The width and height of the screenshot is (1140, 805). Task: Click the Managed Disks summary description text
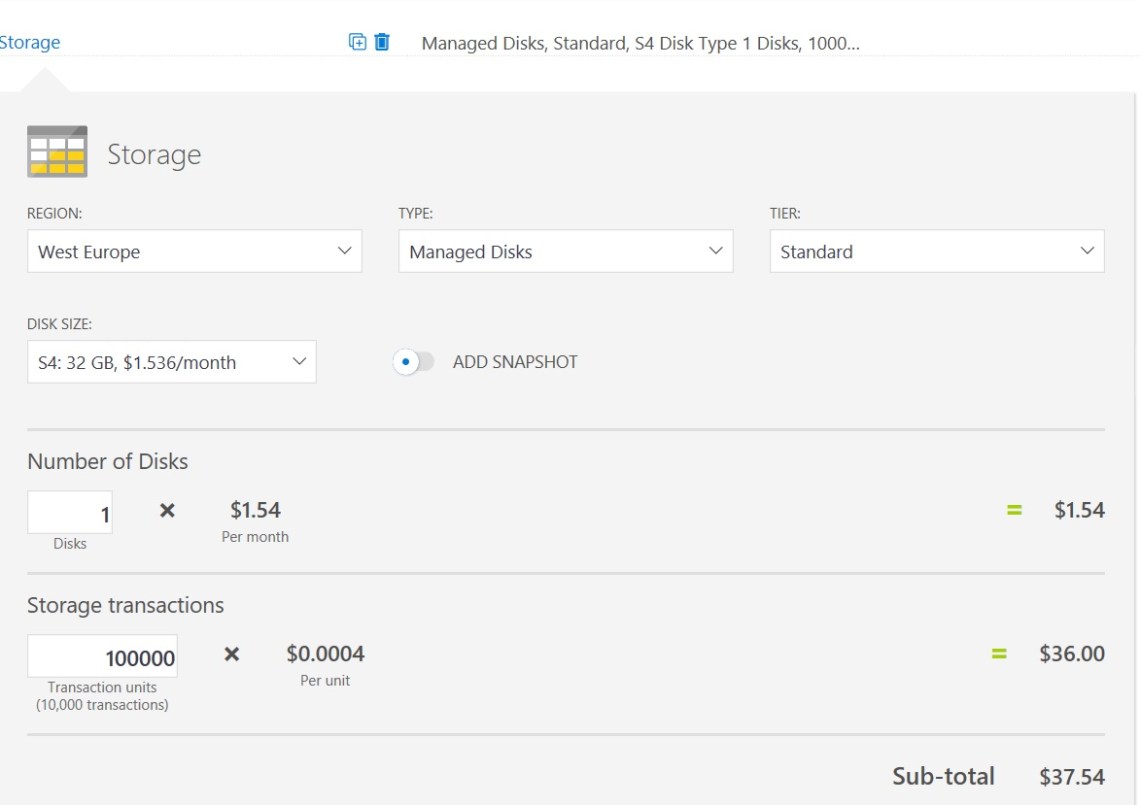point(640,43)
